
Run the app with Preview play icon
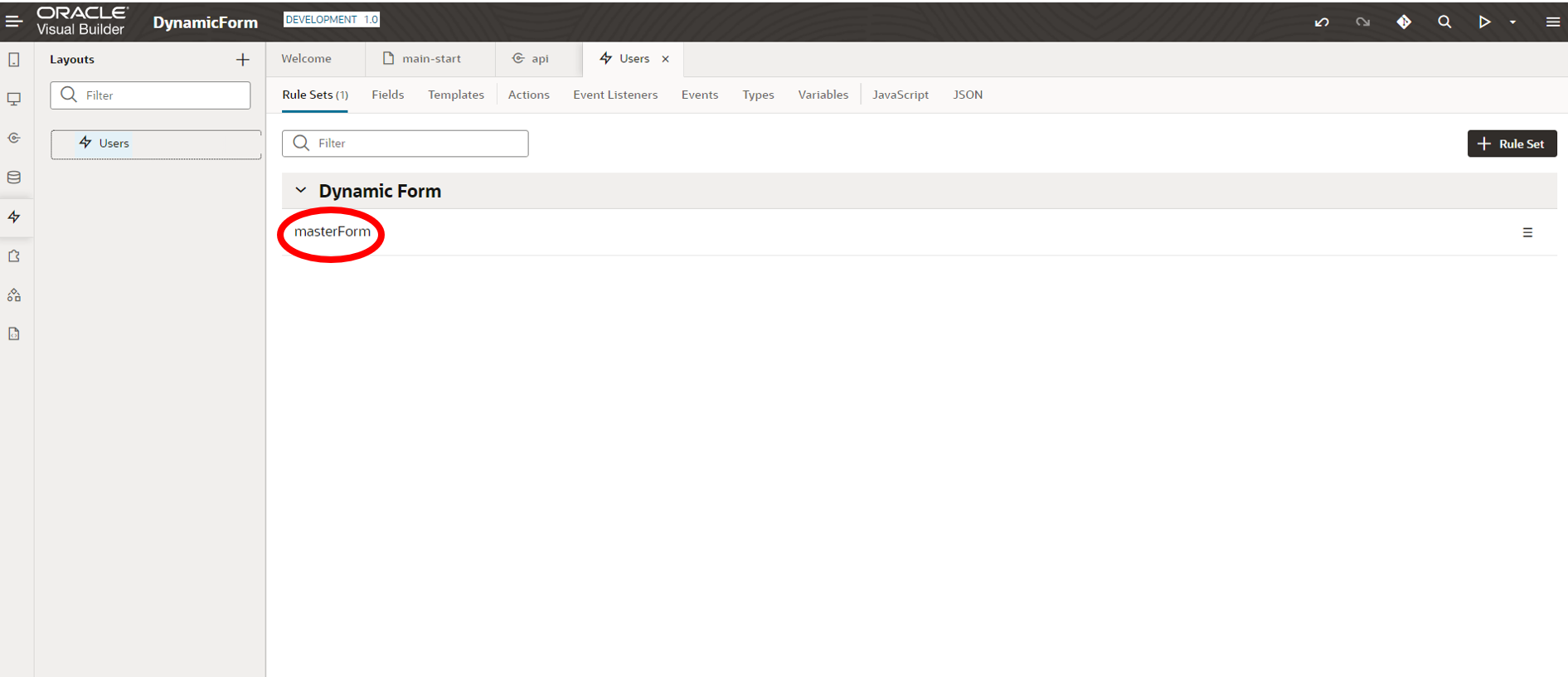pyautogui.click(x=1484, y=22)
